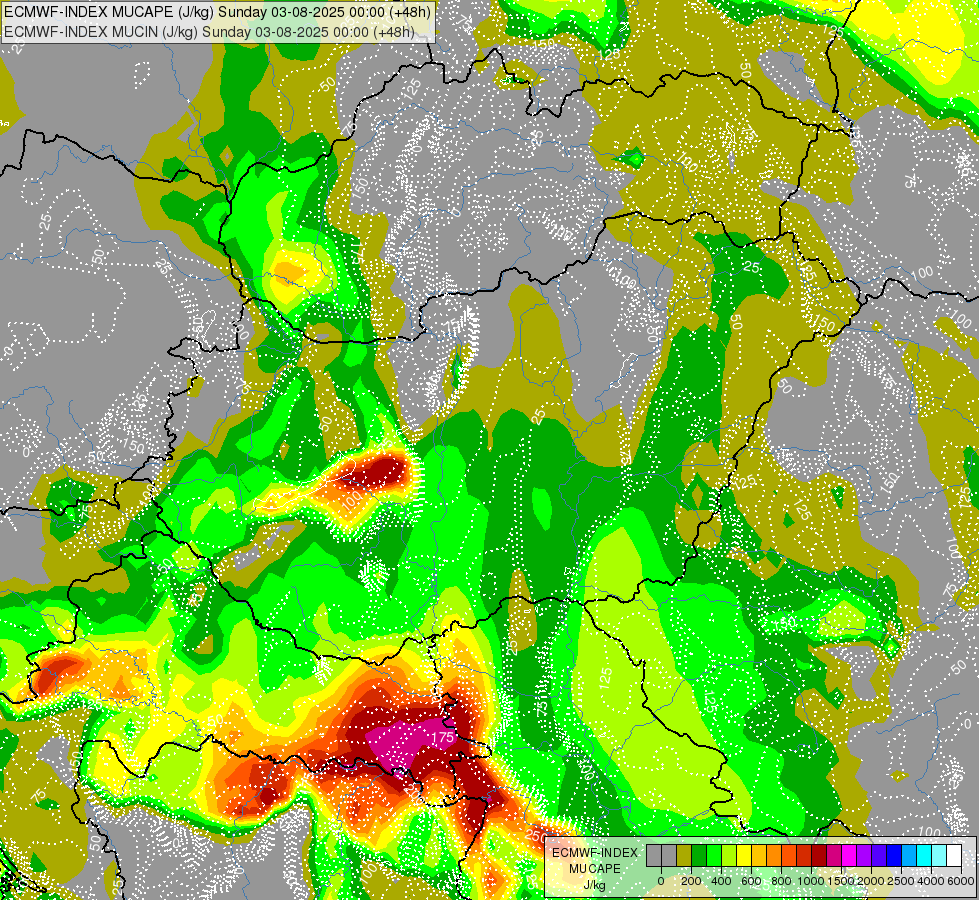Image resolution: width=979 pixels, height=900 pixels.
Task: Select the bright magenta legend swatch
Action: (849, 855)
